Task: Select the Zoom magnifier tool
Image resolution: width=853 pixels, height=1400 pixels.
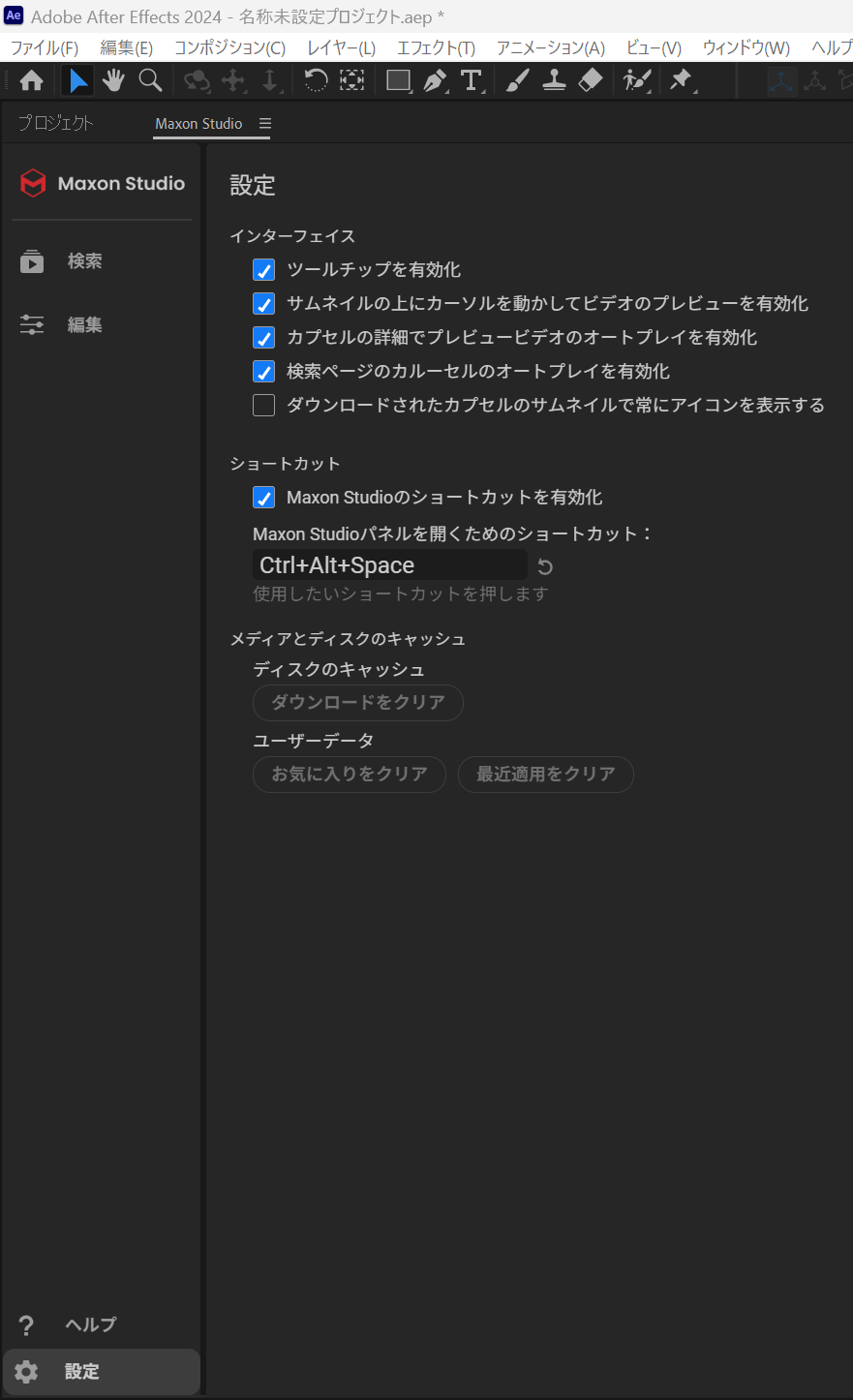Action: click(x=150, y=80)
